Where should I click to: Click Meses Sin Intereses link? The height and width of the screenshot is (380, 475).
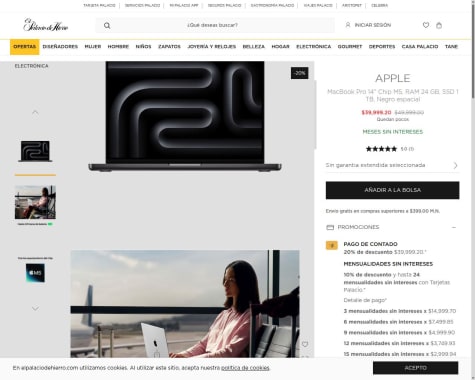(393, 132)
